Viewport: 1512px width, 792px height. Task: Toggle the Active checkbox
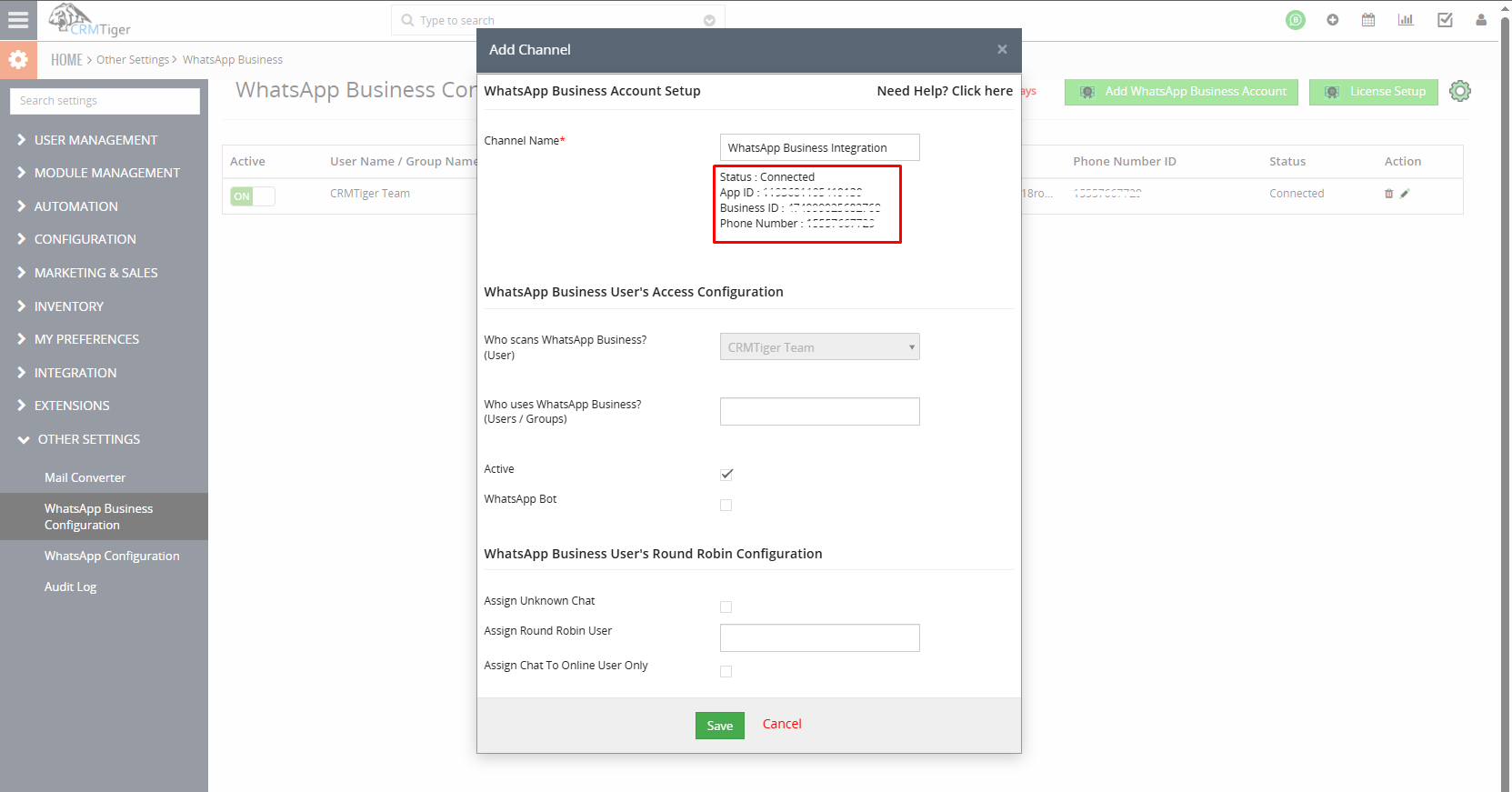click(x=726, y=475)
